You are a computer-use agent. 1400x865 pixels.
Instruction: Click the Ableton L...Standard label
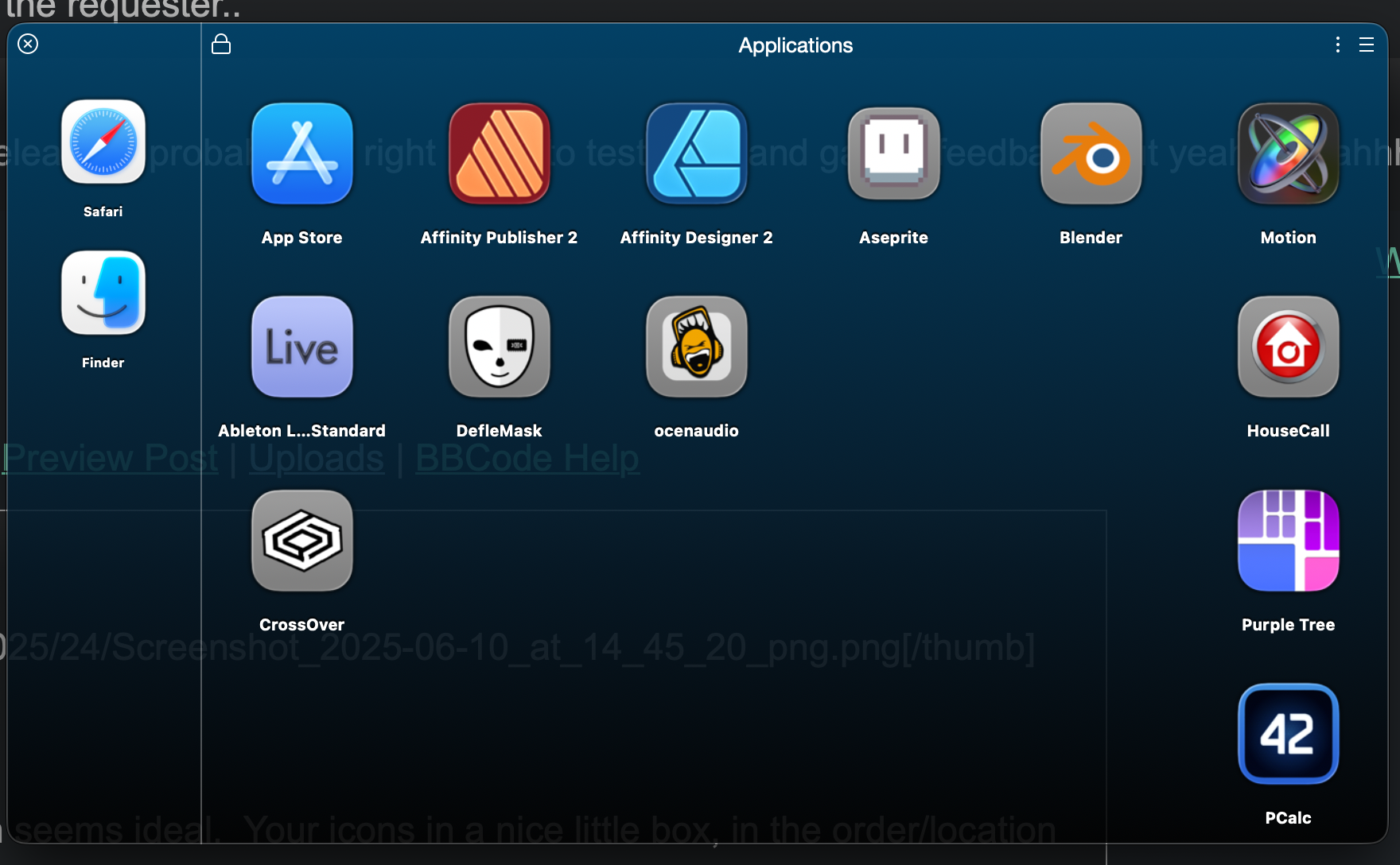pos(302,431)
